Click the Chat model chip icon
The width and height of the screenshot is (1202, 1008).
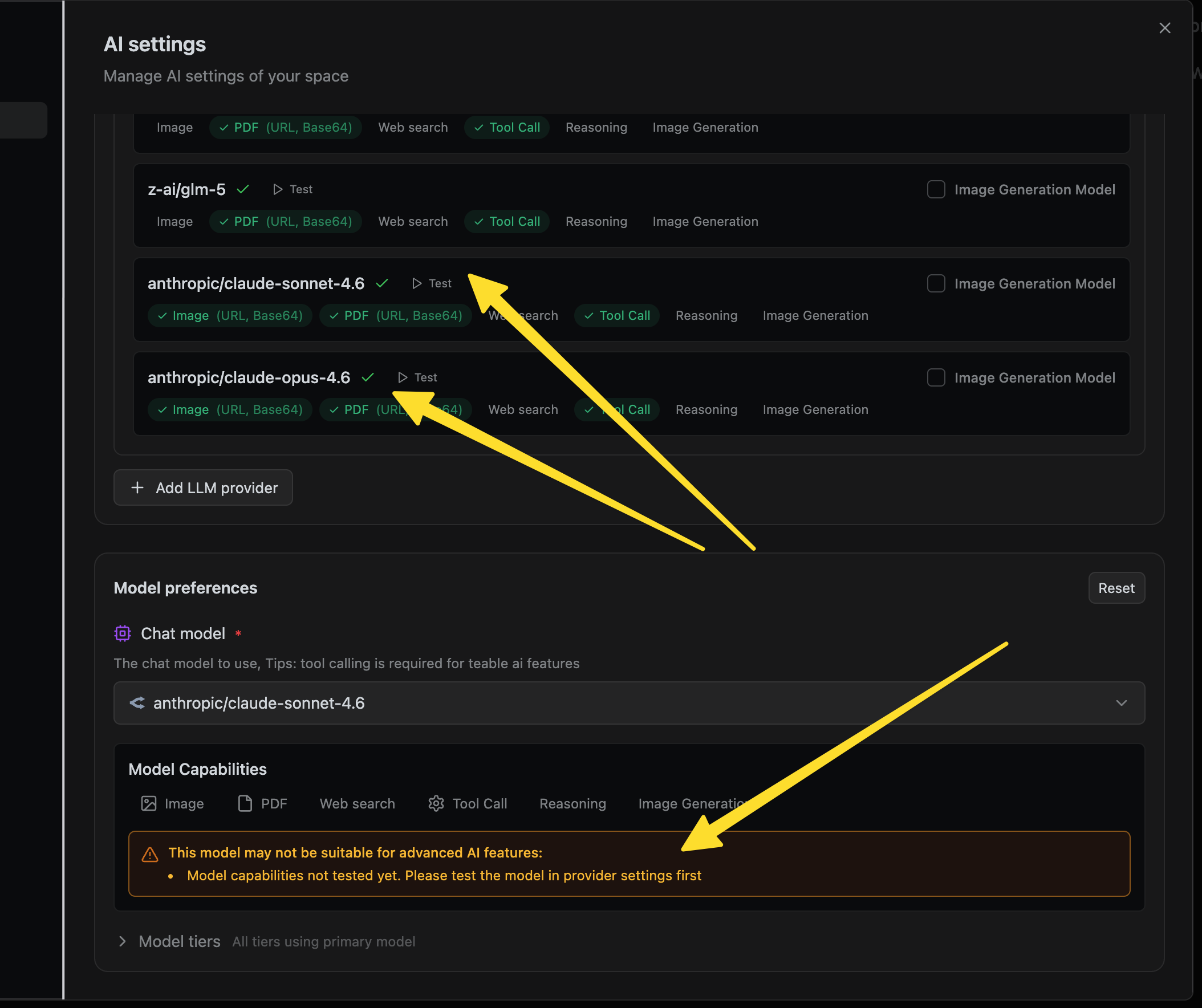point(123,633)
